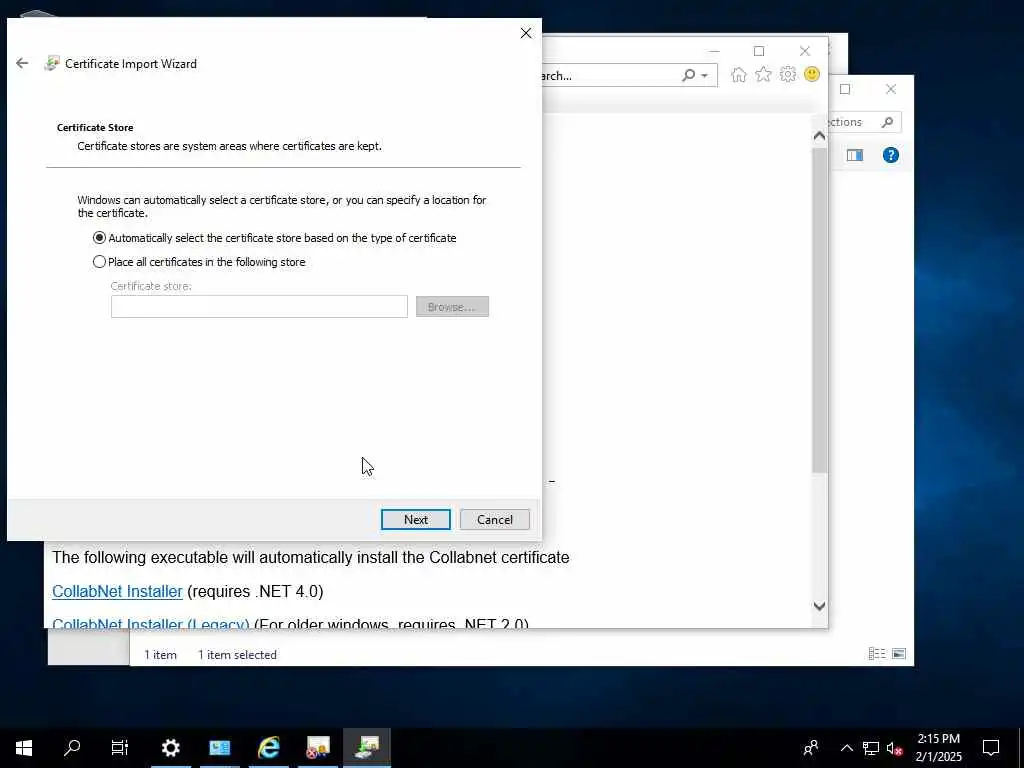
Task: Open taskbar search
Action: click(x=72, y=748)
